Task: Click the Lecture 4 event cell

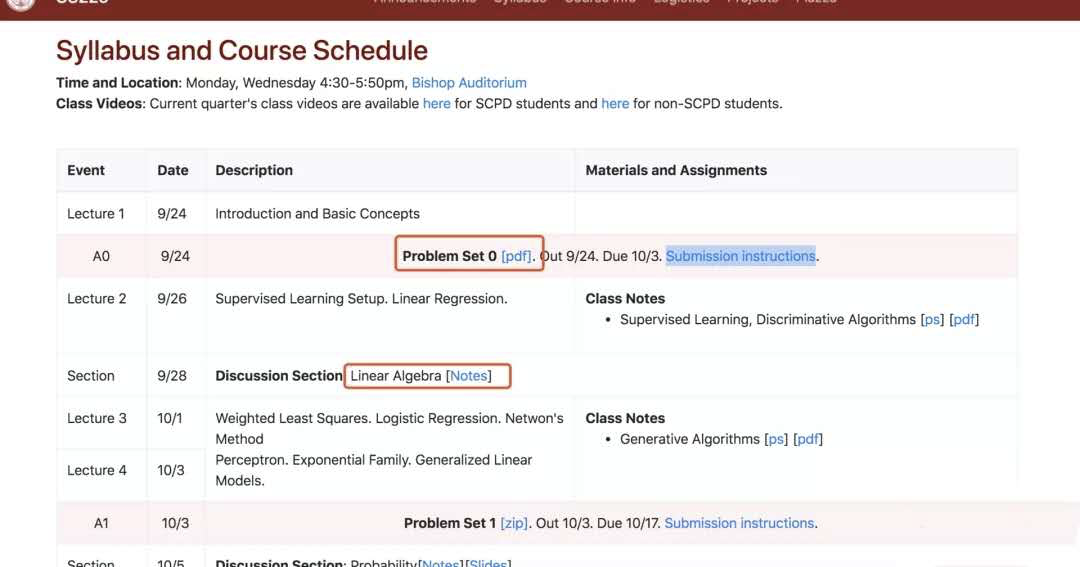Action: coord(96,470)
